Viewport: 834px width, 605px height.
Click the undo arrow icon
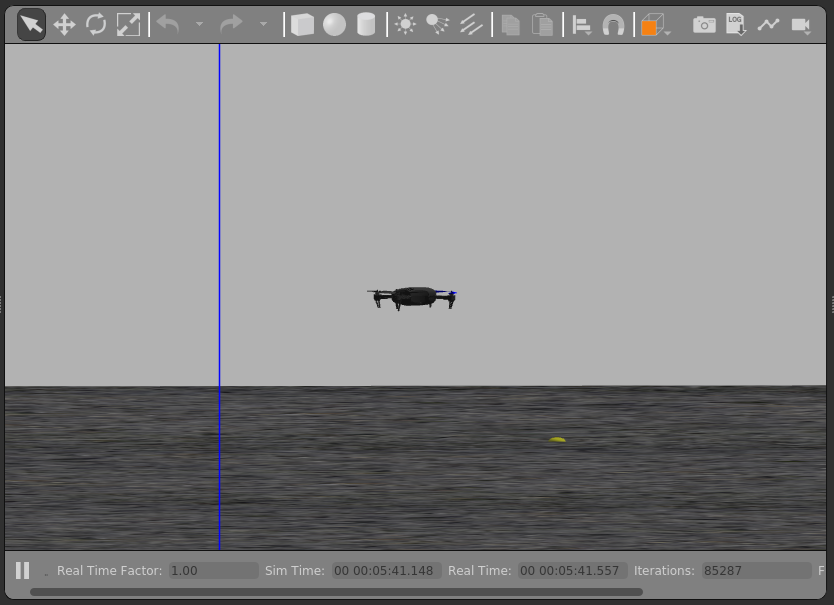tap(168, 25)
